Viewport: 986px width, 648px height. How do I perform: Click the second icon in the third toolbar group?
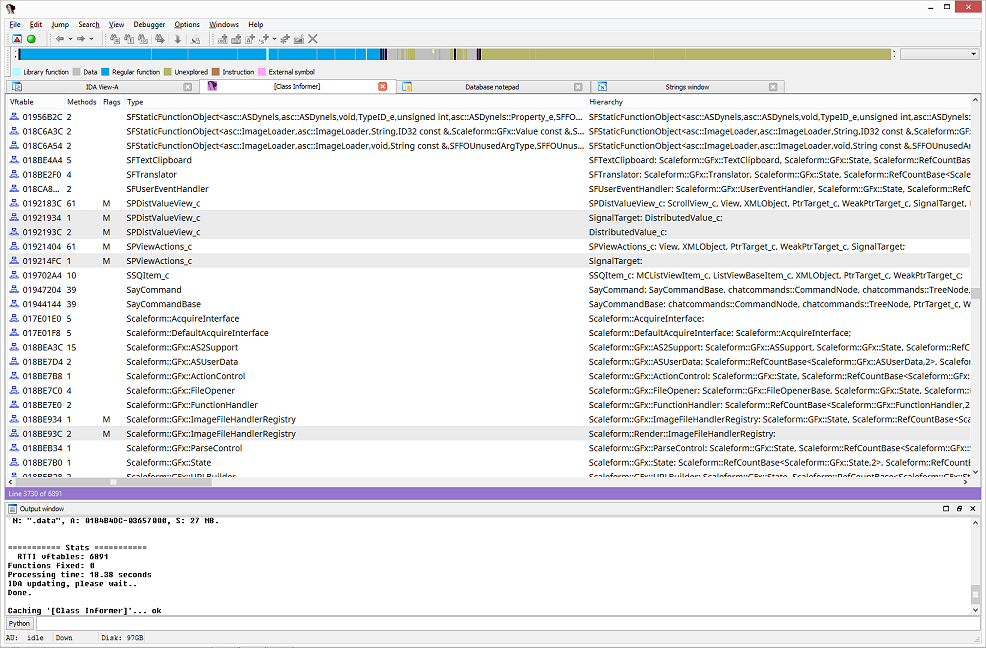(236, 39)
